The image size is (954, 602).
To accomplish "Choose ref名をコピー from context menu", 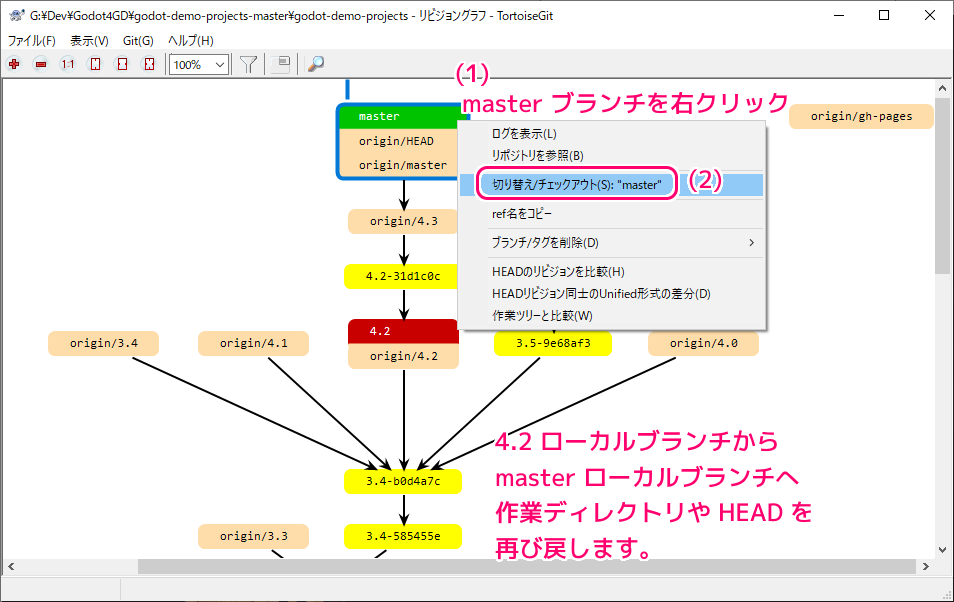I will click(x=611, y=214).
